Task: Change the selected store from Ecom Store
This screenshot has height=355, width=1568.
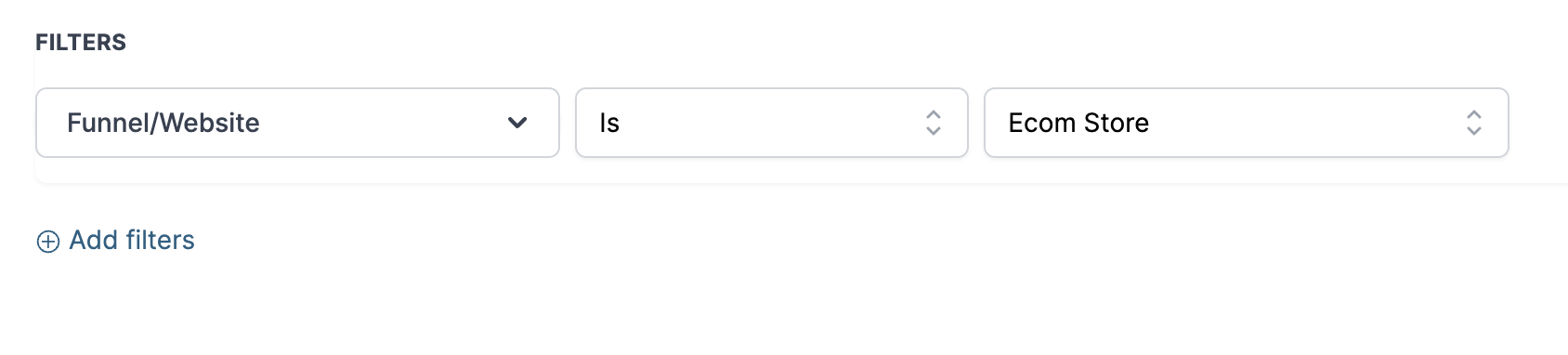Action: 1247,123
